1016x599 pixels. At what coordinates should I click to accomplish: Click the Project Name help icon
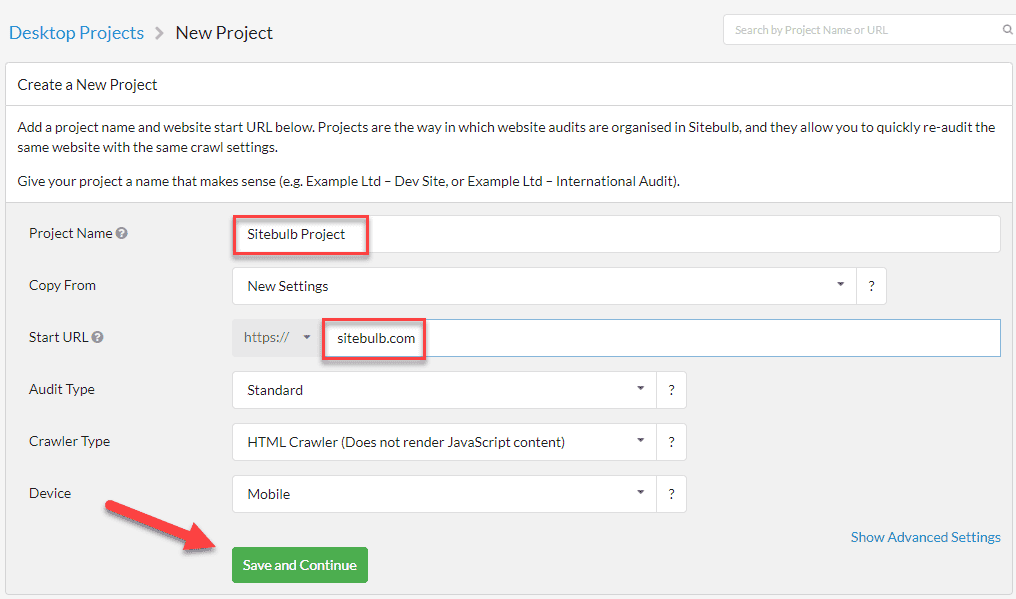tap(121, 233)
